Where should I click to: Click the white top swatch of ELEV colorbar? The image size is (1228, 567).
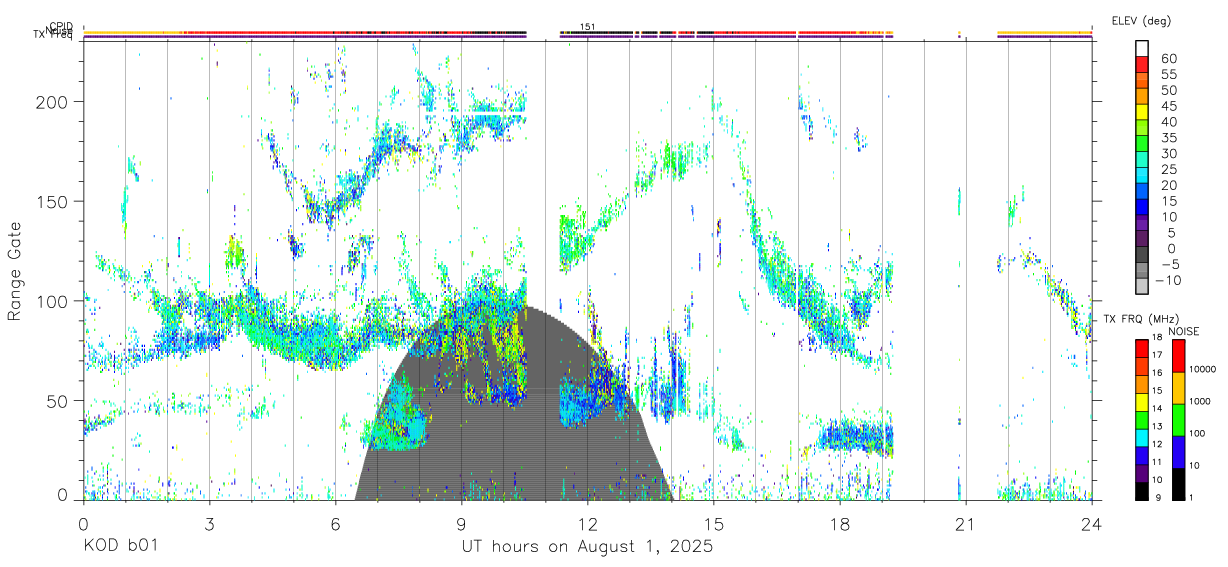(1142, 48)
